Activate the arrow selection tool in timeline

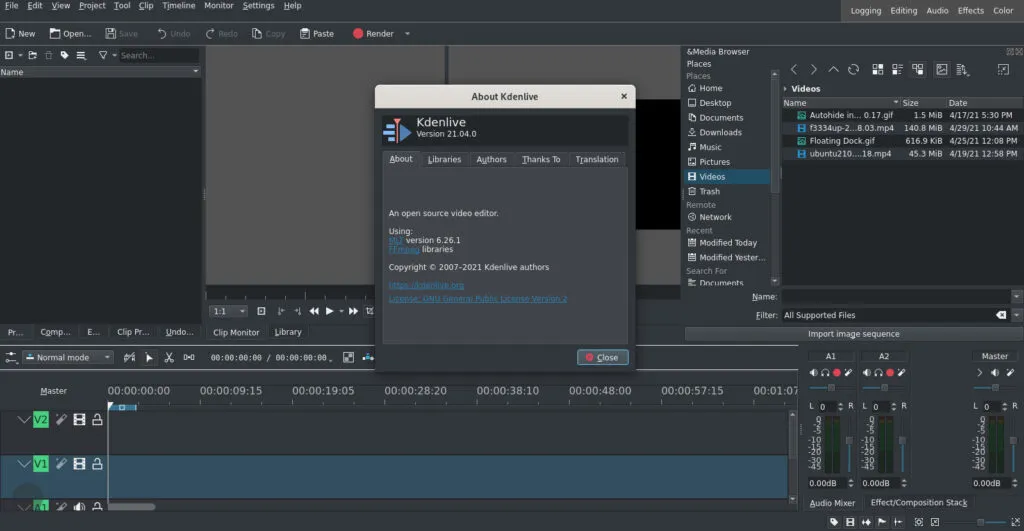coord(149,357)
